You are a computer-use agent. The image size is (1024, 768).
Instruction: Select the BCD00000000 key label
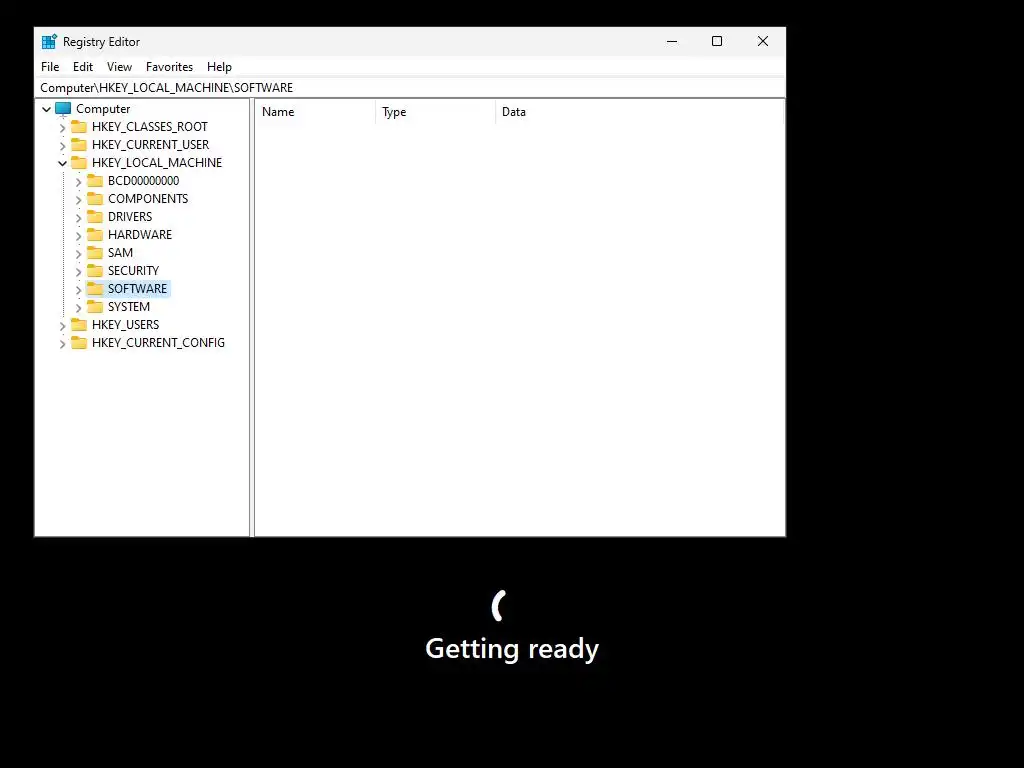[x=143, y=181]
